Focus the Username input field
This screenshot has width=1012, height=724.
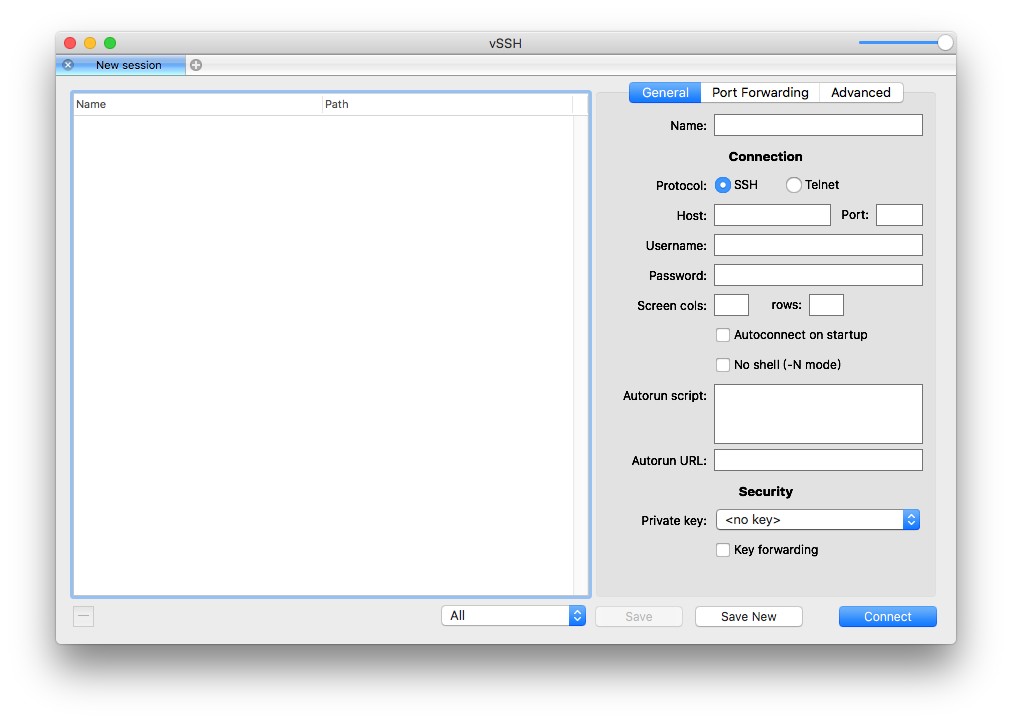pyautogui.click(x=818, y=245)
